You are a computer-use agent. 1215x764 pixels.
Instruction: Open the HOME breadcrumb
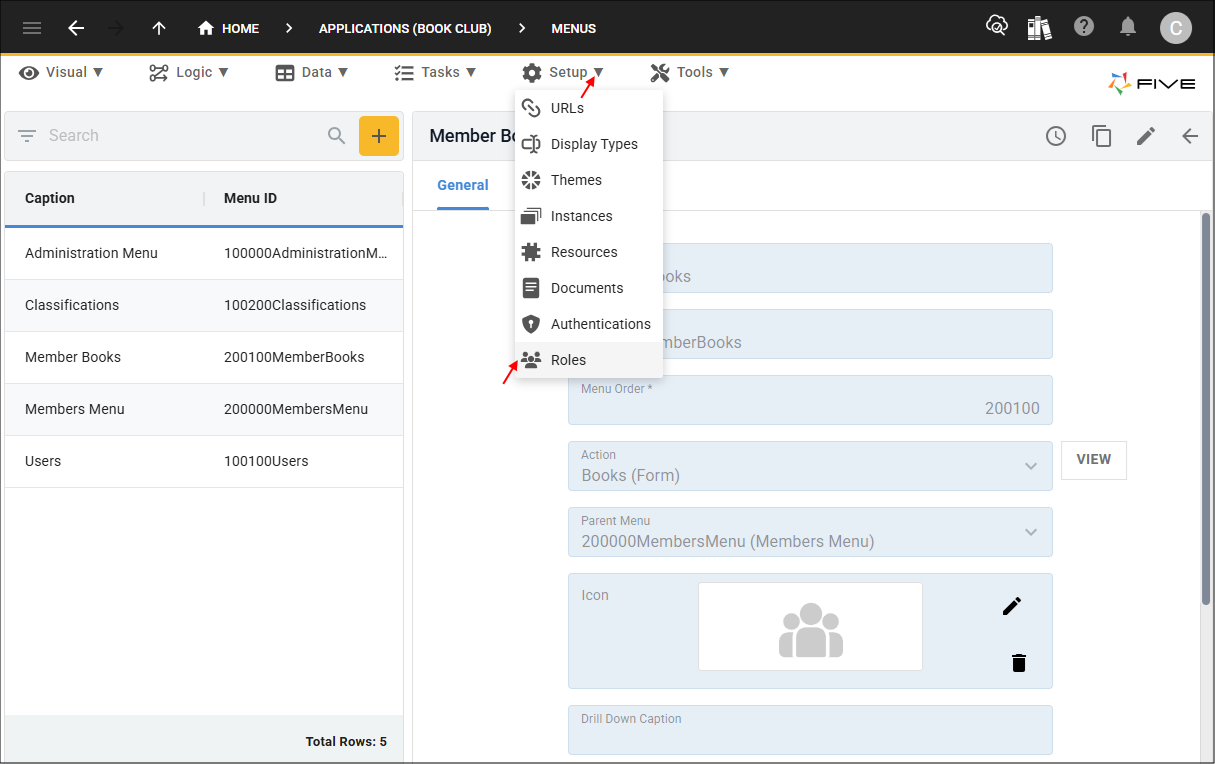tap(229, 28)
